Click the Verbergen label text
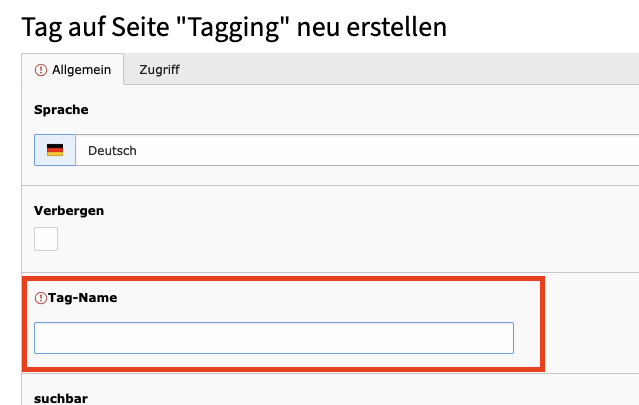This screenshot has height=405, width=639. point(69,211)
